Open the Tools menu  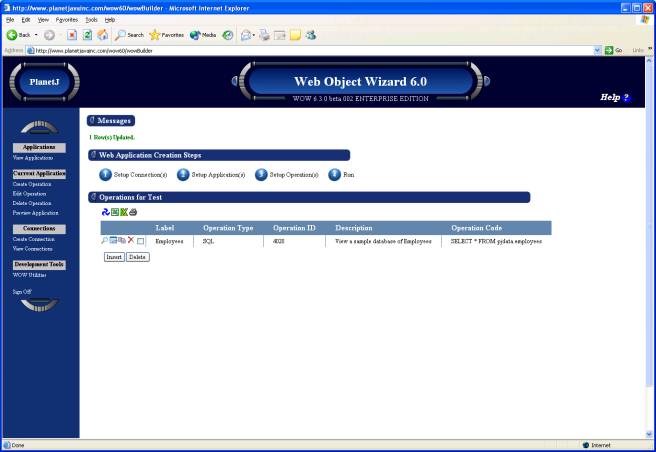pyautogui.click(x=91, y=19)
